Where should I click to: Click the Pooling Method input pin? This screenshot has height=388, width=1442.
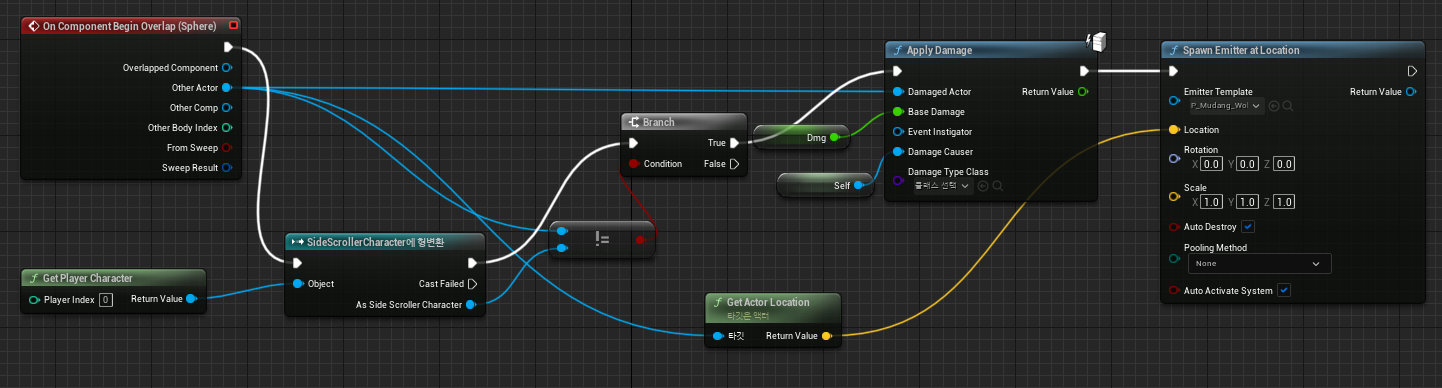[1173, 258]
